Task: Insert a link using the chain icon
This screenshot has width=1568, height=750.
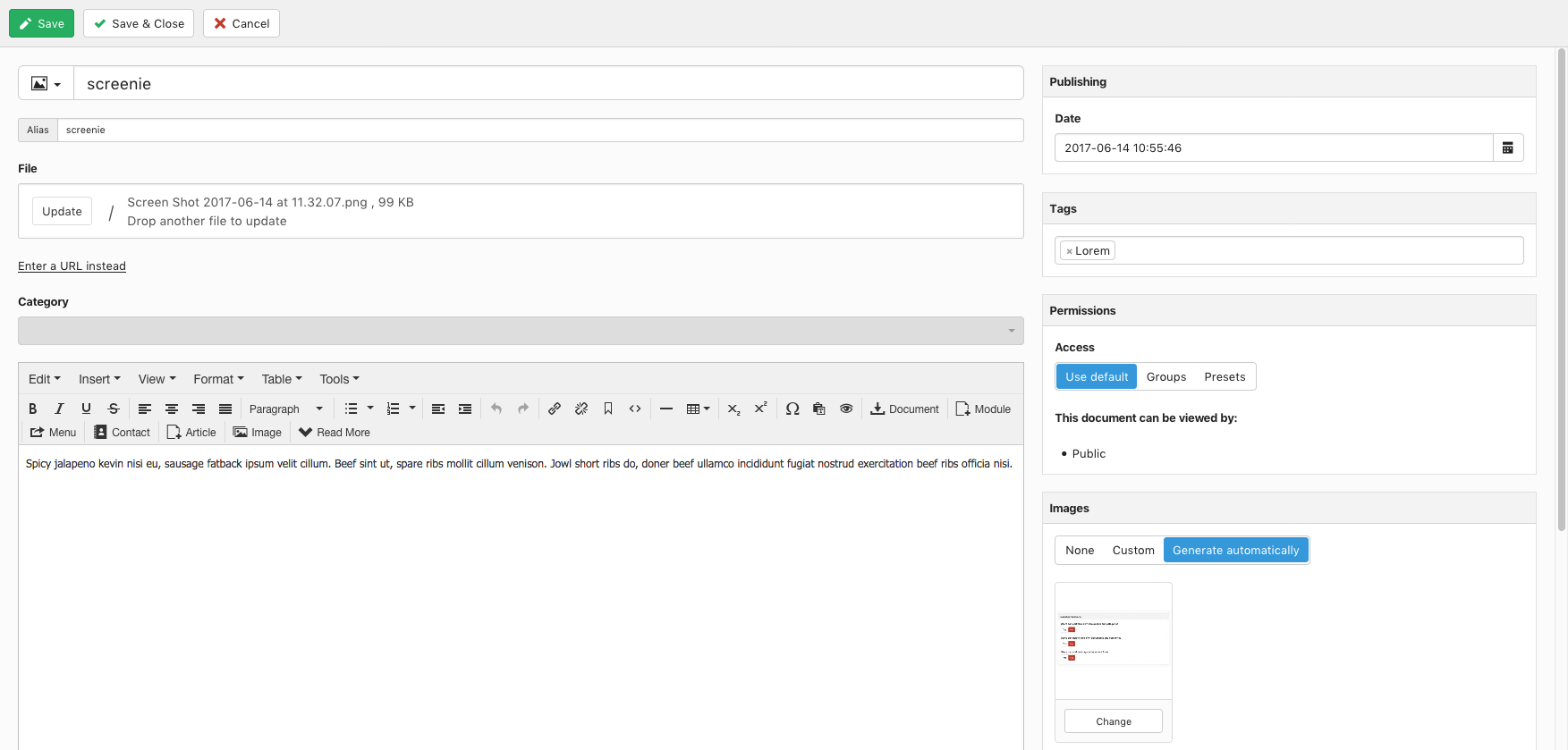Action: click(x=555, y=409)
